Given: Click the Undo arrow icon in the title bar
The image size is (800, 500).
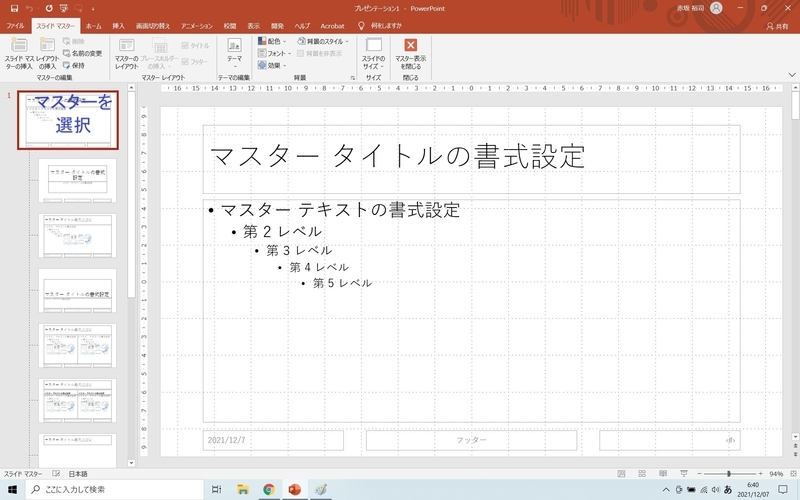Looking at the screenshot, I should pyautogui.click(x=29, y=9).
